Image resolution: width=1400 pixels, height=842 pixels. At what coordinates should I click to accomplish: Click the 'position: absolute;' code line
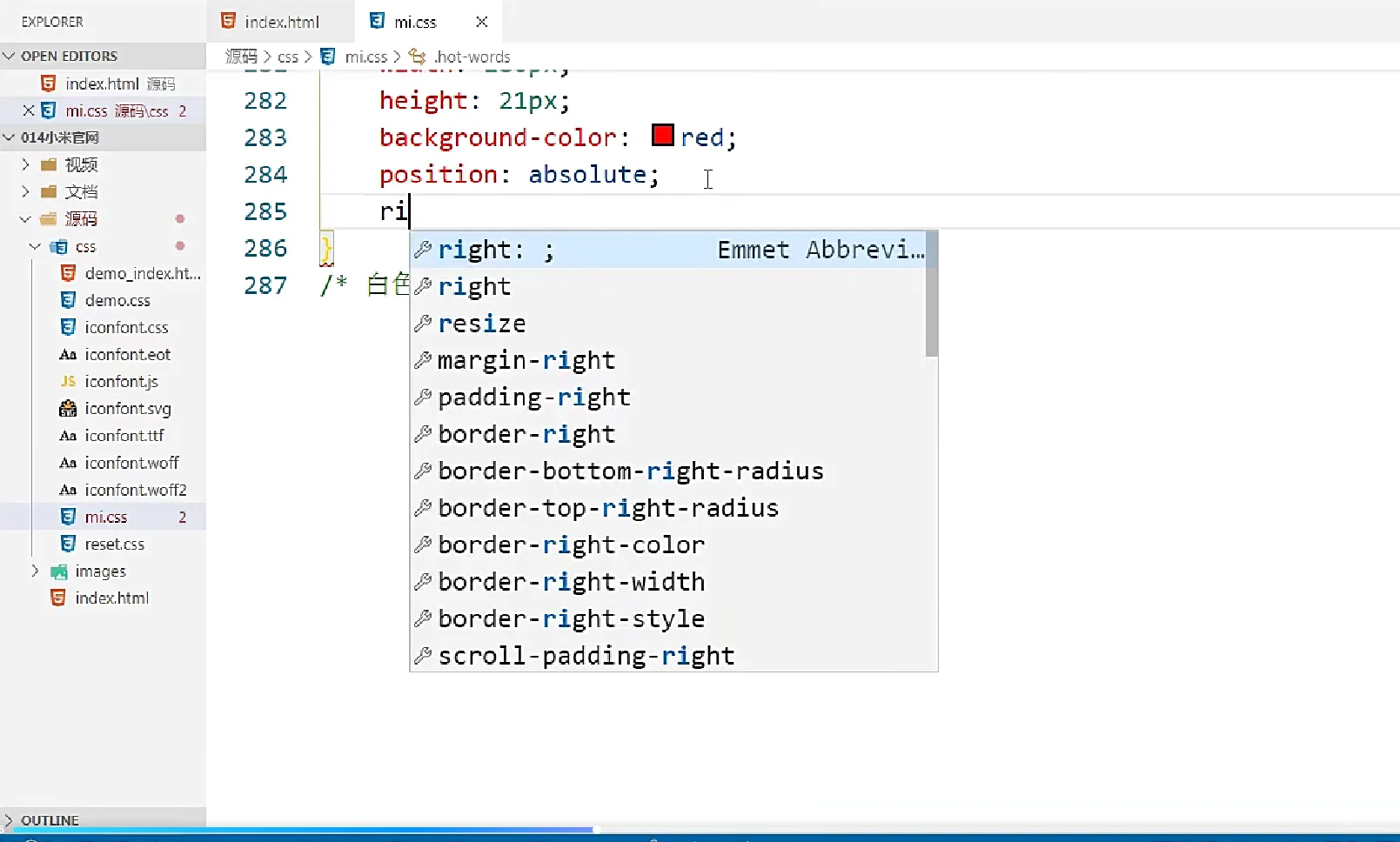pos(519,174)
